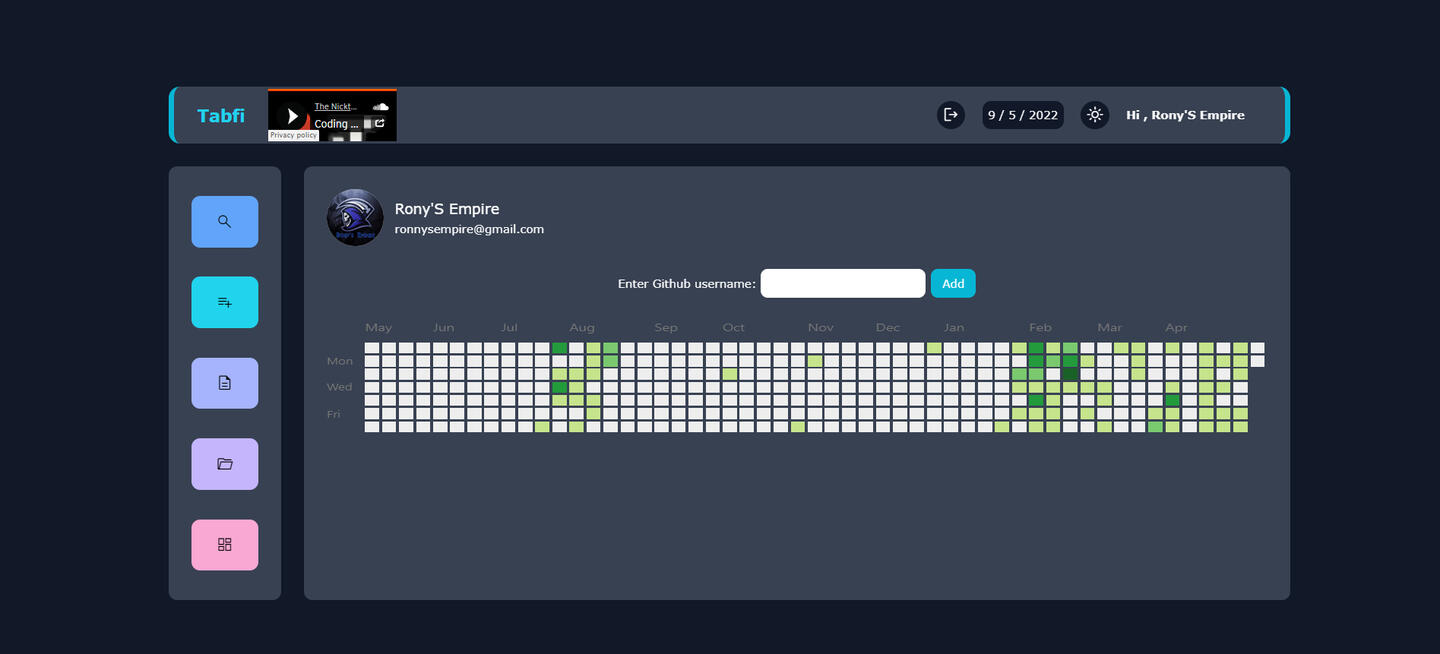Open the Privacy policy link

[x=293, y=135]
